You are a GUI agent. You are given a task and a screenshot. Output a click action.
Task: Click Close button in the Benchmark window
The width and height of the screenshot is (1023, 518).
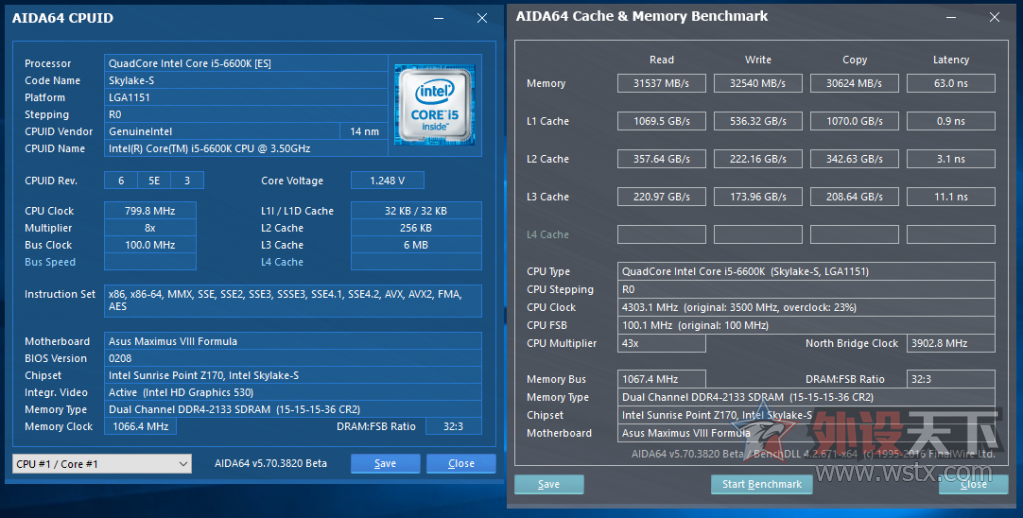coord(973,484)
